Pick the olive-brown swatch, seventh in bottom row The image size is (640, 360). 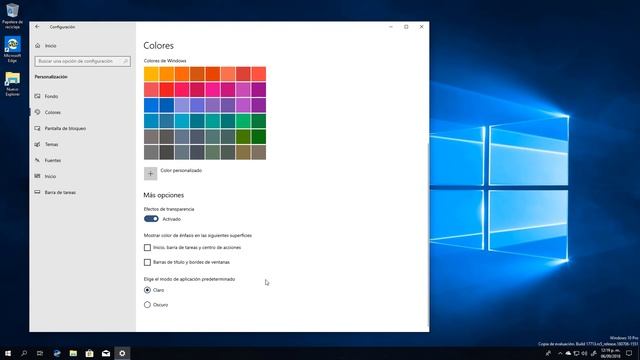(x=243, y=152)
